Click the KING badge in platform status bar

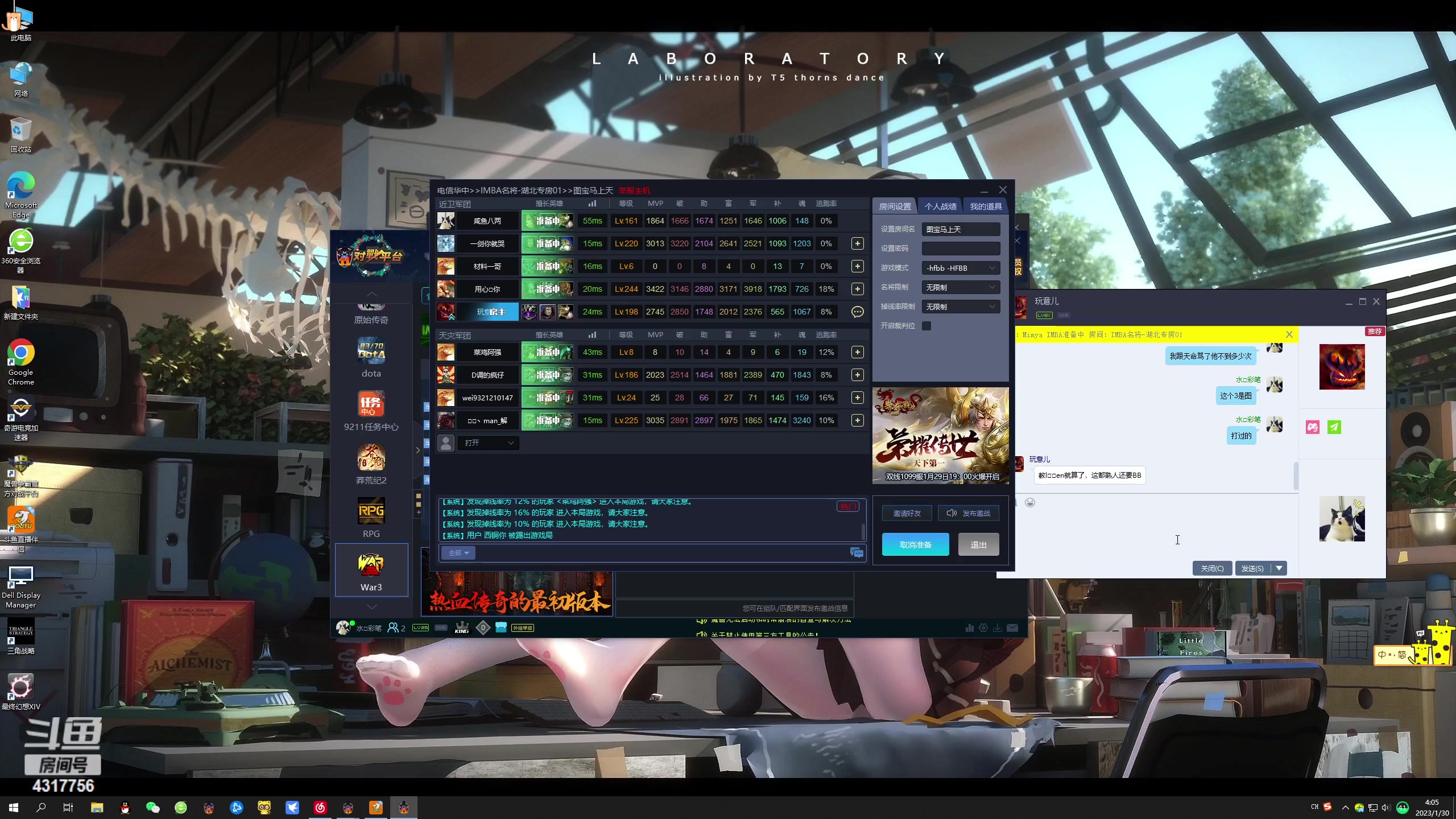[x=462, y=628]
